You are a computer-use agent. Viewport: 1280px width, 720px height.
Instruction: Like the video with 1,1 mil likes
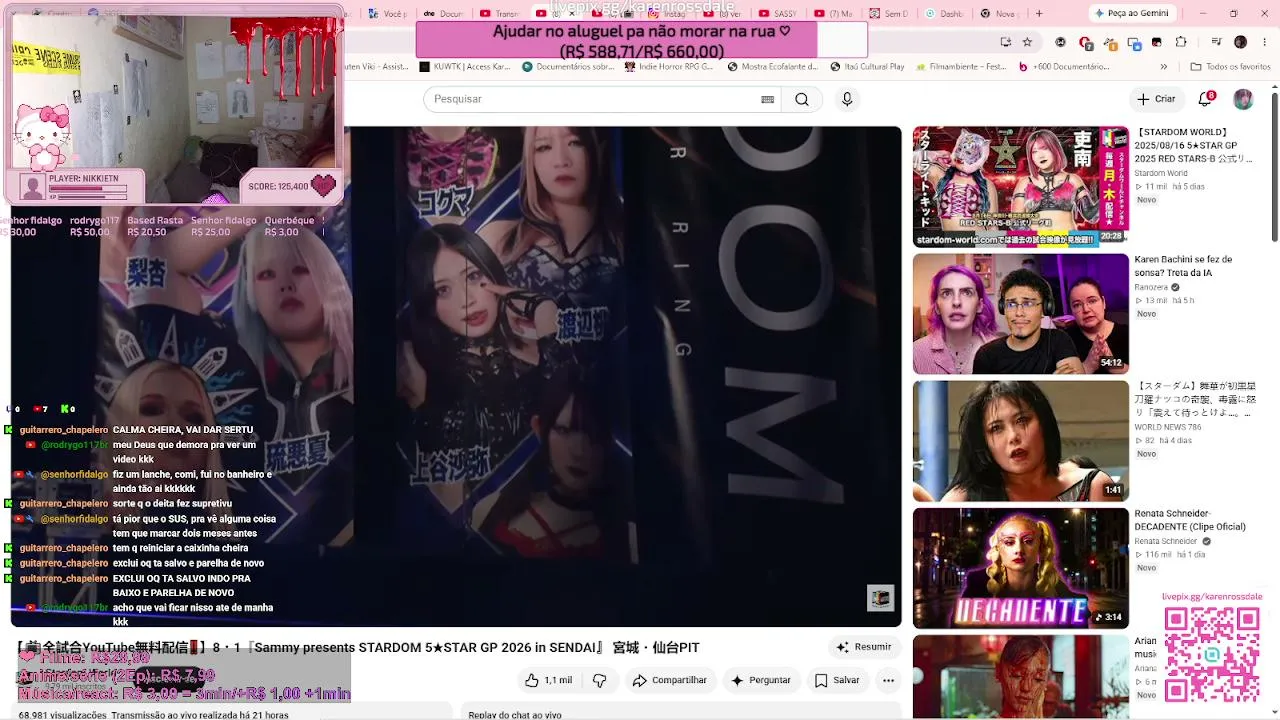[548, 680]
